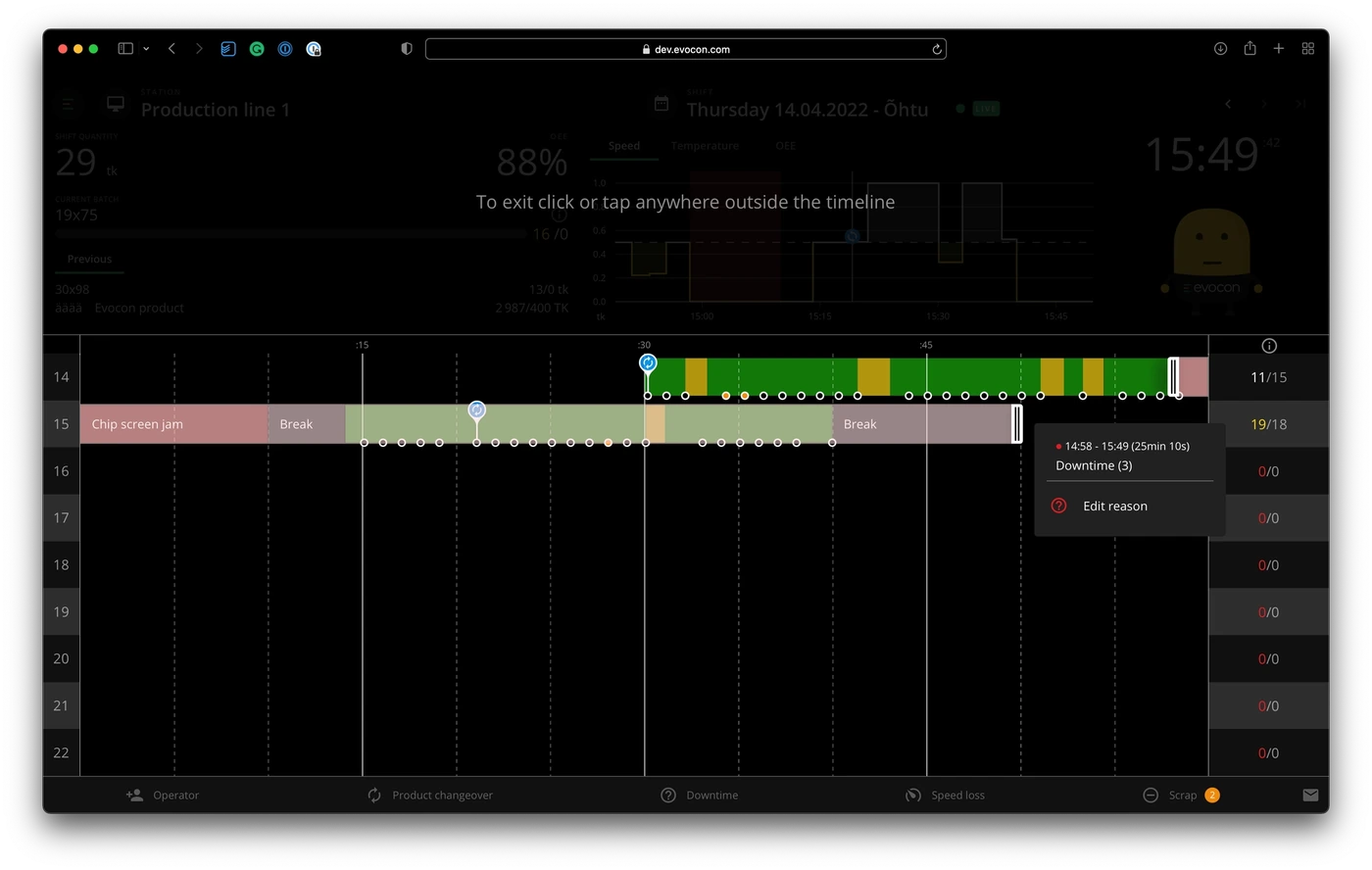Select the Break segment before the downtime handle
The height and width of the screenshot is (870, 1372).
pos(922,424)
